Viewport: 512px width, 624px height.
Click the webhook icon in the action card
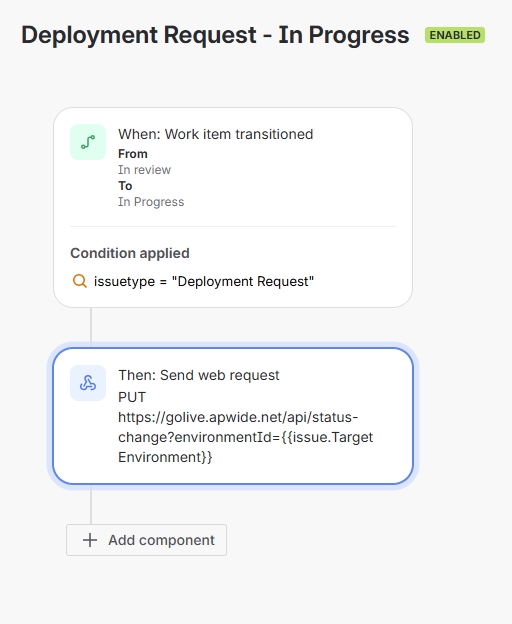[x=88, y=383]
